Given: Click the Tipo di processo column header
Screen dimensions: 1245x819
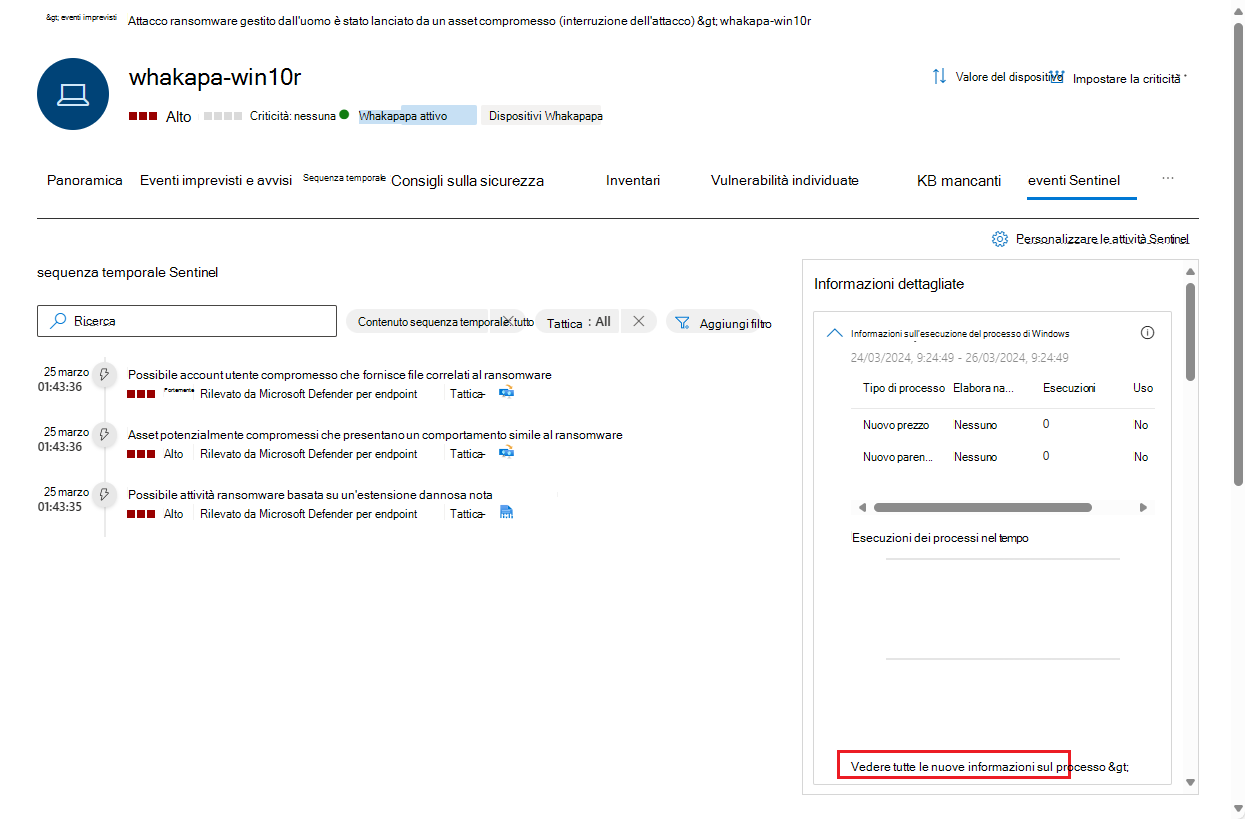Looking at the screenshot, I should pyautogui.click(x=904, y=387).
